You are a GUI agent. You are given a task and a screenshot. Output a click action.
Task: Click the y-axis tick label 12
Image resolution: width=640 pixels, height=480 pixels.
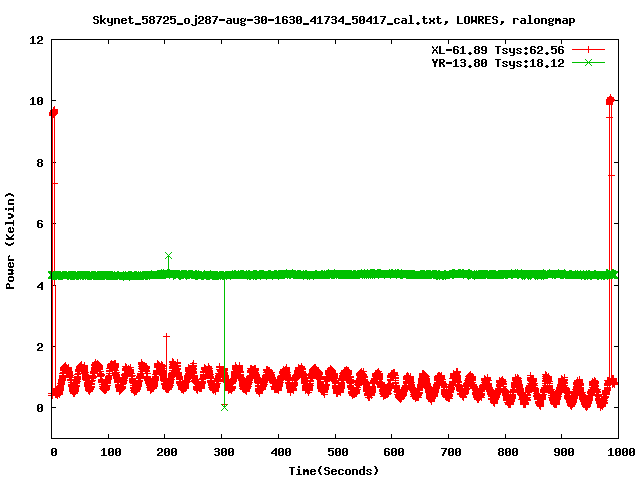point(36,40)
